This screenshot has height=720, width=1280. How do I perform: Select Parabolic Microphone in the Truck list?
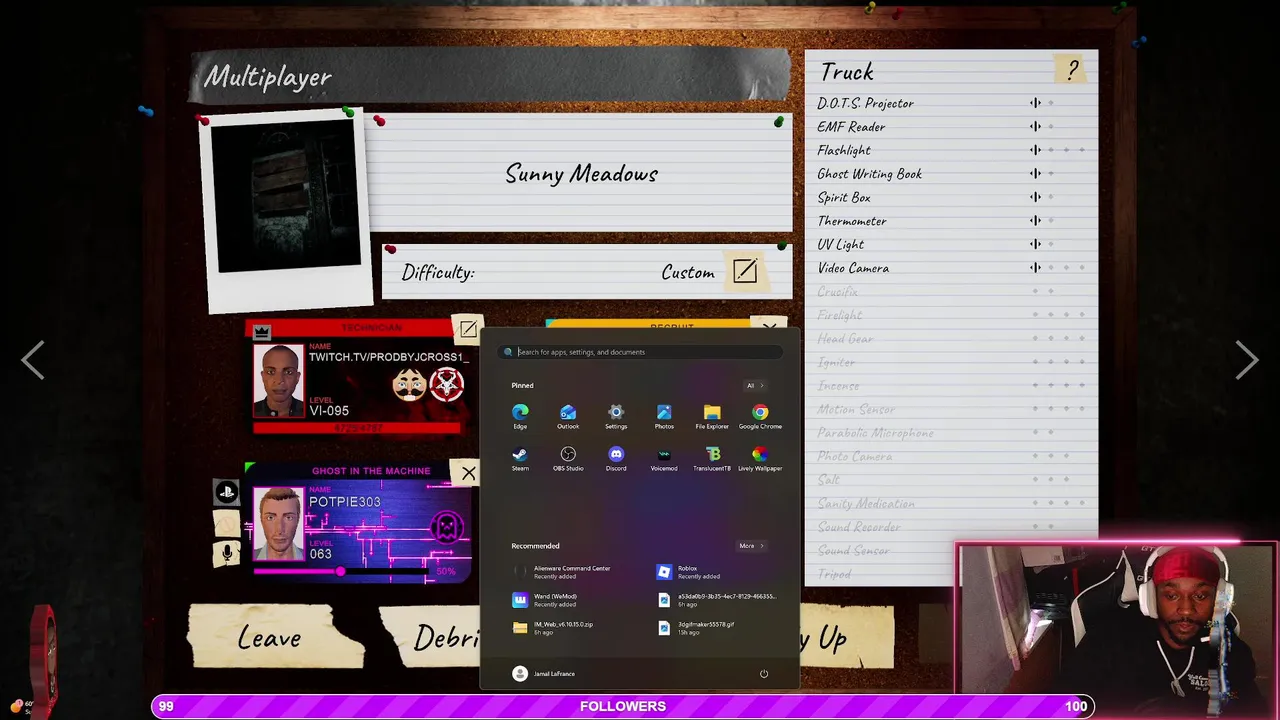click(x=875, y=433)
